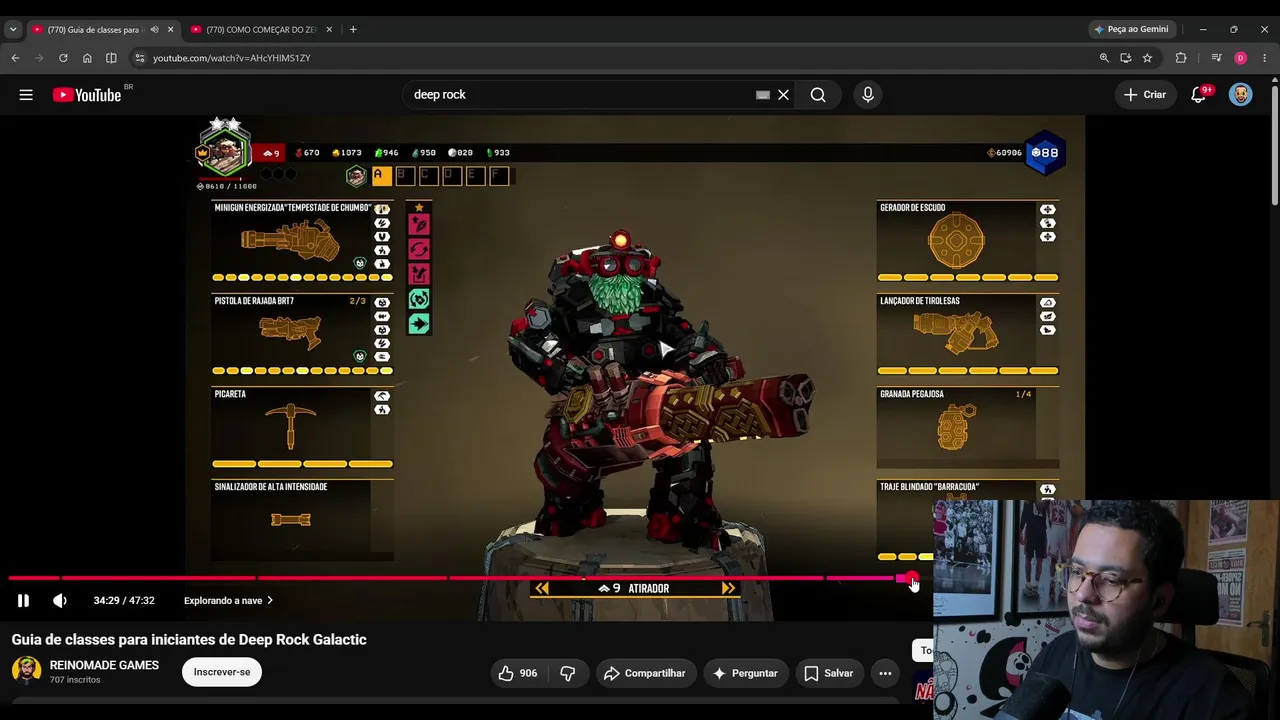Click previous class arrows left of ATIRADOR
Screen dimensions: 1280x720
pyautogui.click(x=541, y=588)
